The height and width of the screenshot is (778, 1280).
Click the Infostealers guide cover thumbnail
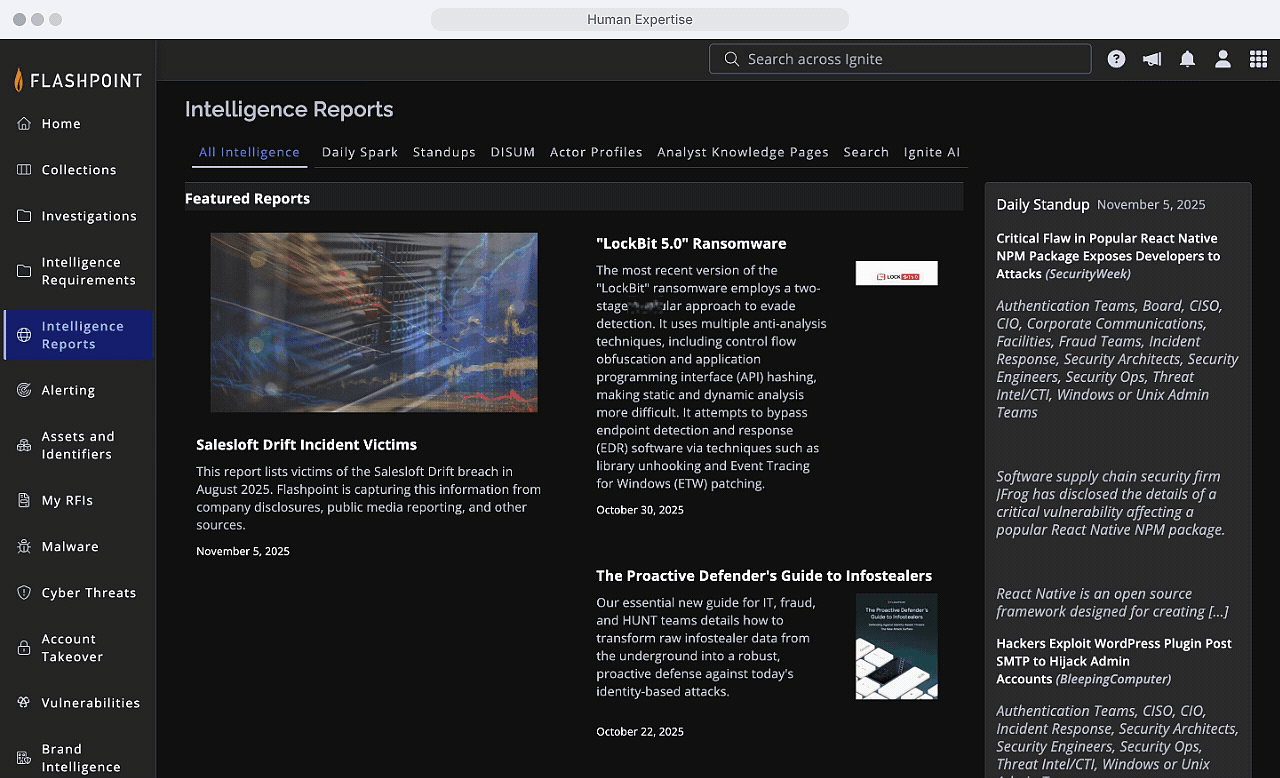[x=896, y=646]
